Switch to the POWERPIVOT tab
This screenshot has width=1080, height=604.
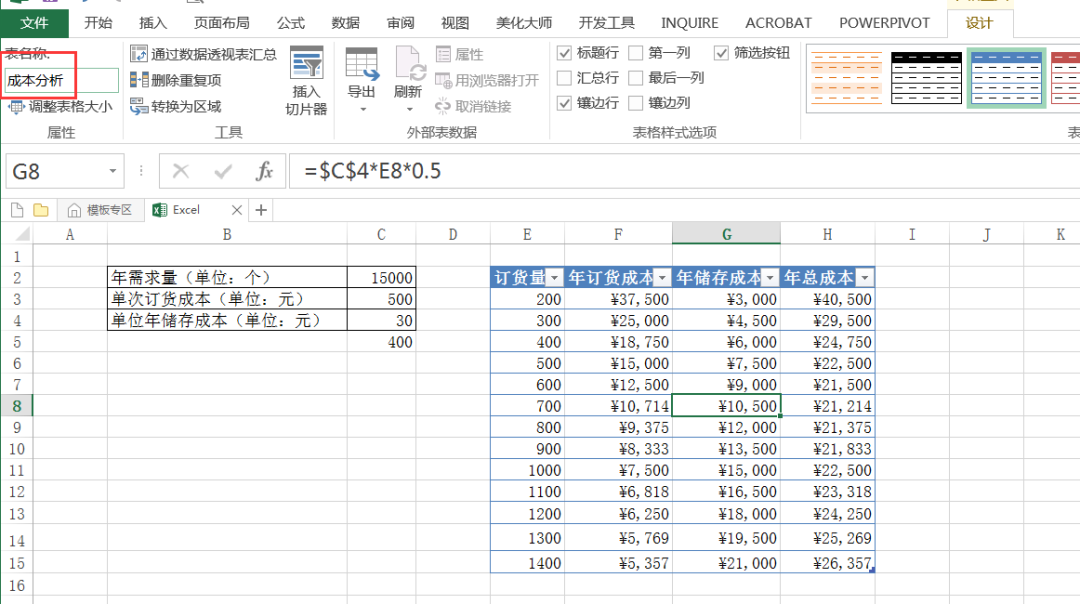pyautogui.click(x=884, y=23)
